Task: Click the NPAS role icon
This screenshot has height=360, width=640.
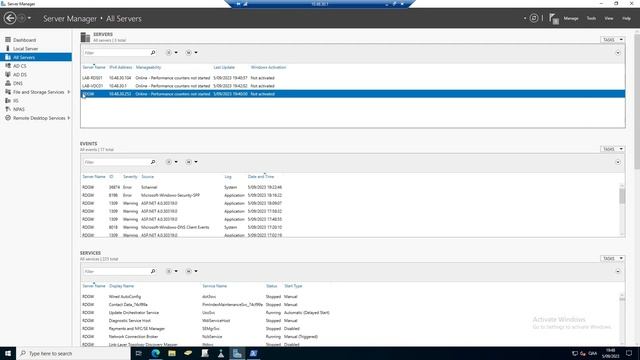Action: 8,109
